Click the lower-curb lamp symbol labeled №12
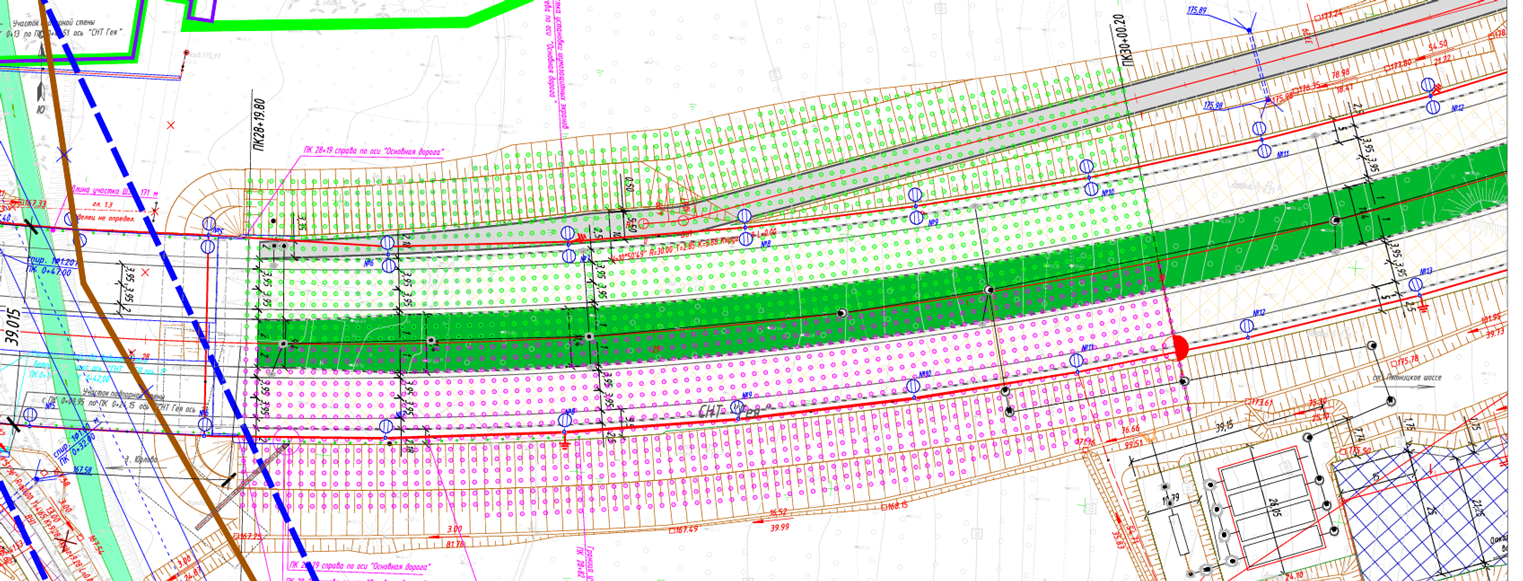1523x581 pixels. pyautogui.click(x=1246, y=325)
